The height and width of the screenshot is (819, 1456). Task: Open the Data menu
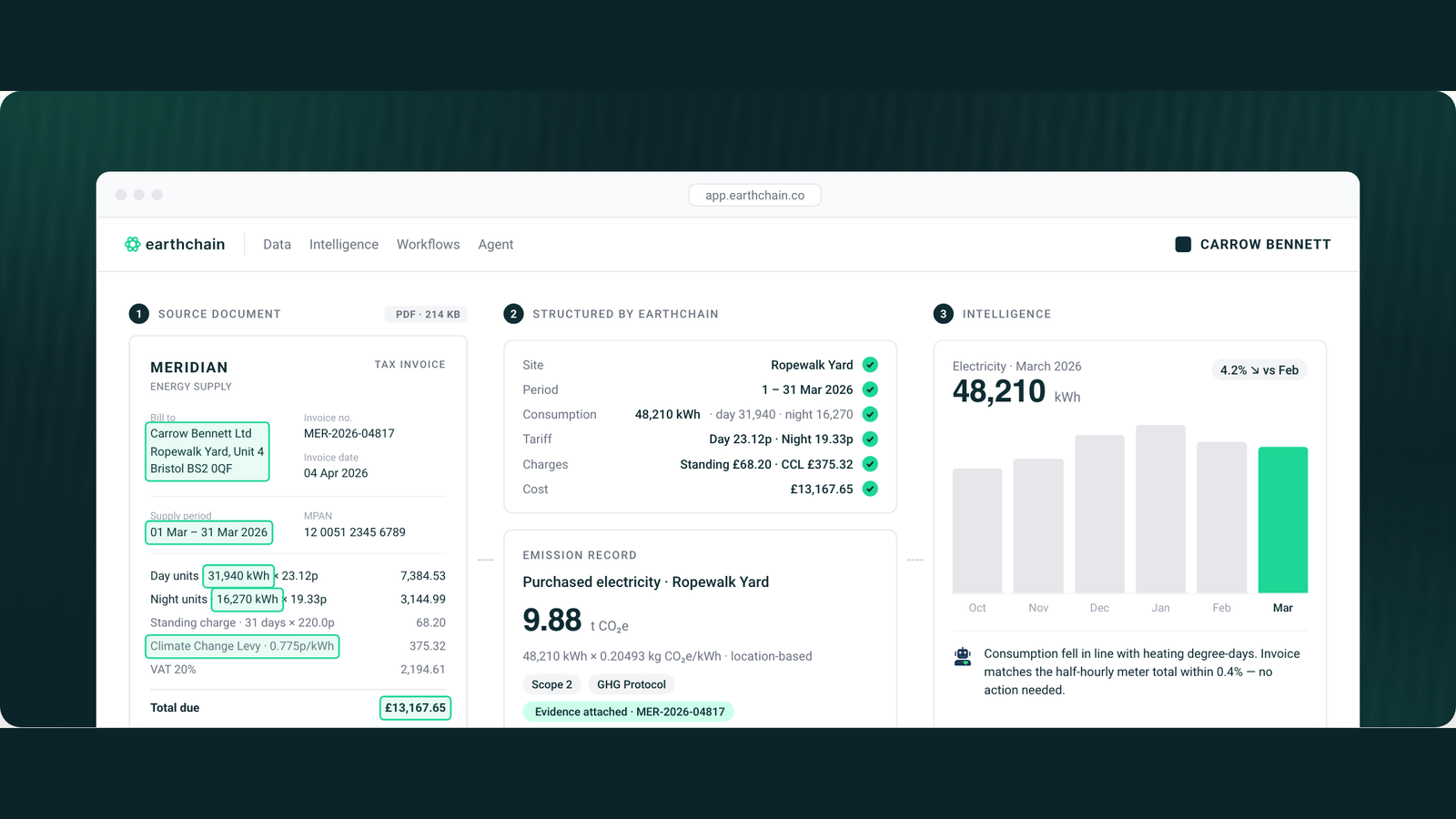point(277,244)
